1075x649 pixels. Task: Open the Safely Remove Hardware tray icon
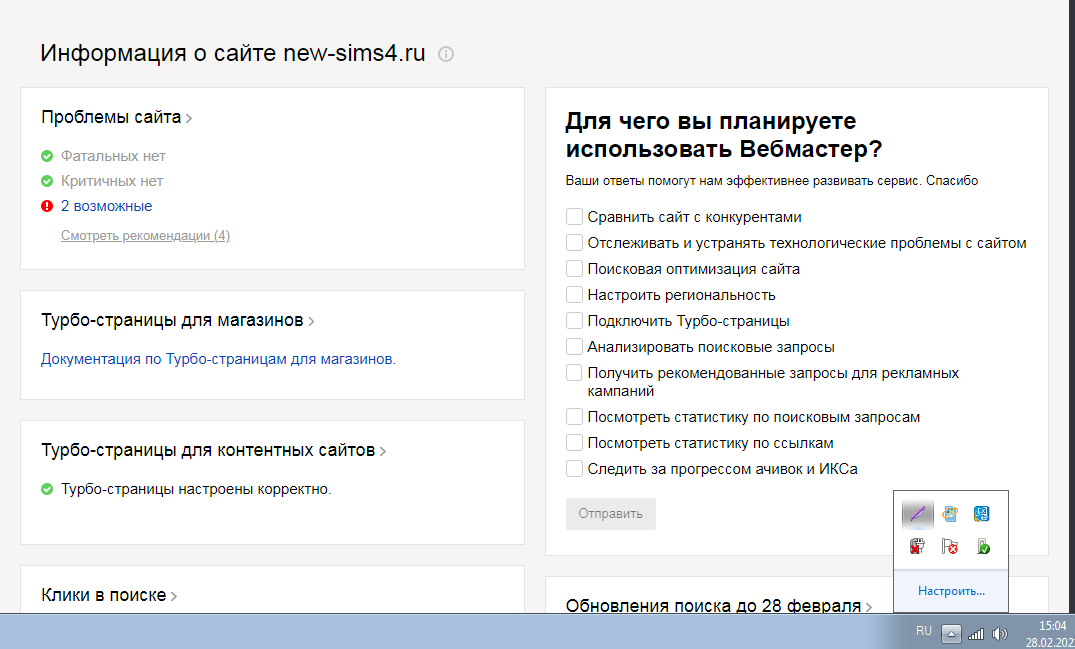click(983, 546)
